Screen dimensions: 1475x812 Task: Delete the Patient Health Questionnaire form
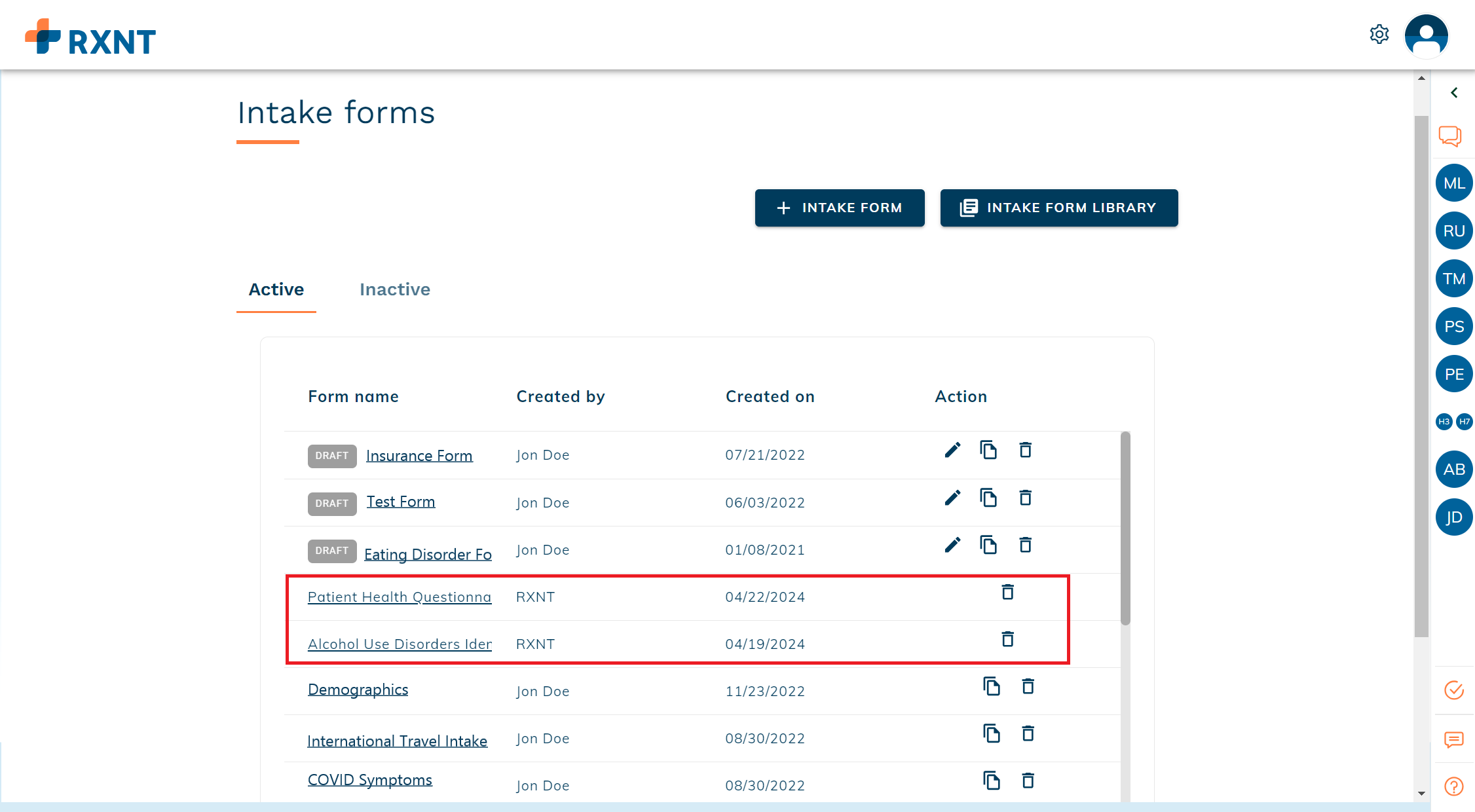point(1008,592)
